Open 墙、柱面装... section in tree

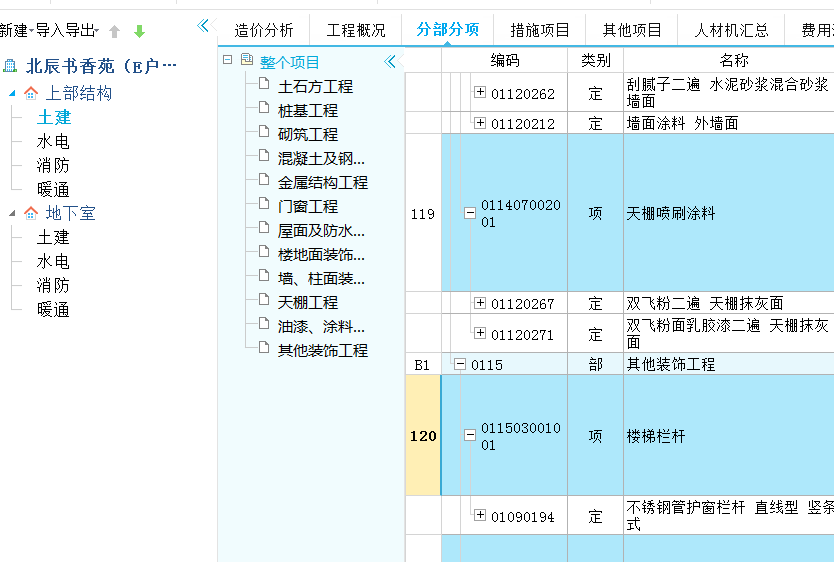(x=321, y=279)
